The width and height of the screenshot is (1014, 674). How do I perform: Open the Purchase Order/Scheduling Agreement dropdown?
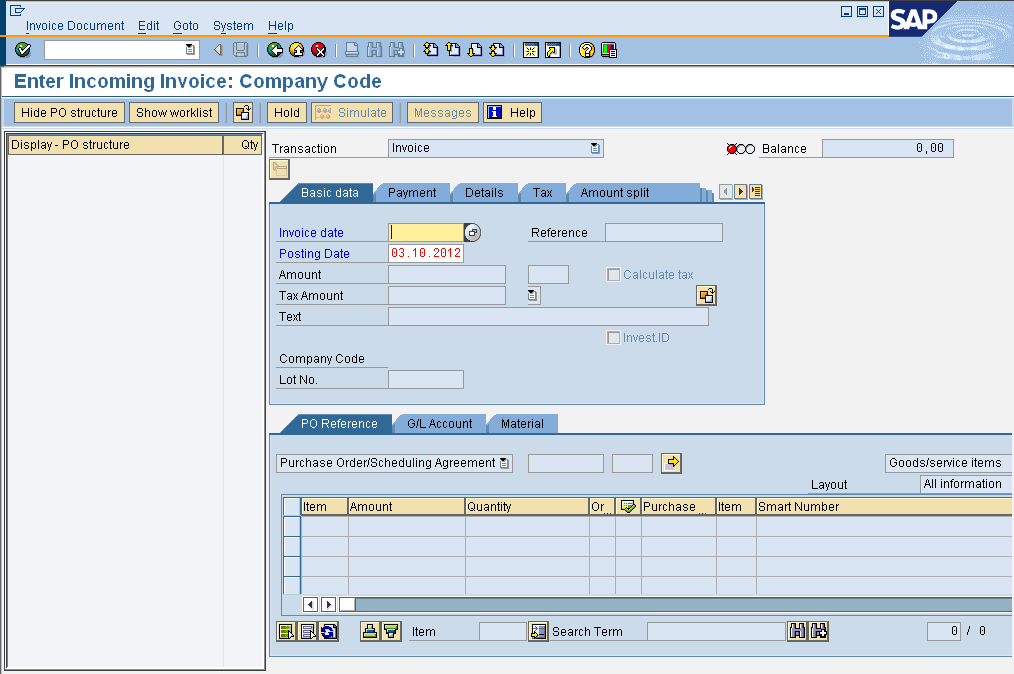[505, 463]
